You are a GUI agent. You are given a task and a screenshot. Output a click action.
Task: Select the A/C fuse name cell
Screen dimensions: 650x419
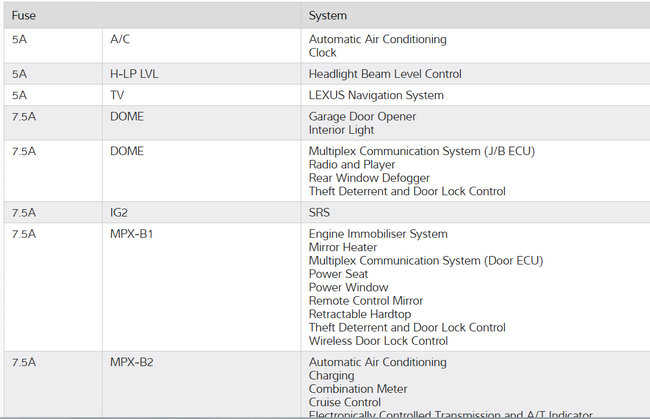(120, 39)
